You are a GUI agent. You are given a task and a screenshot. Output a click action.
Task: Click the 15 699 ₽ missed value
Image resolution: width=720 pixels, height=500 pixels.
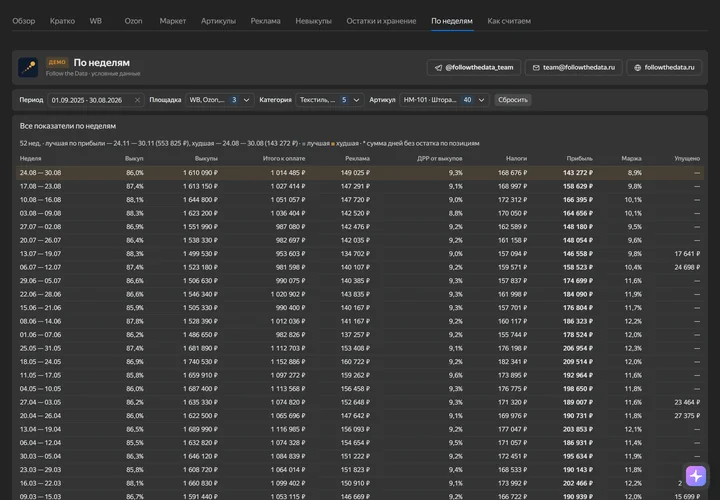687,497
